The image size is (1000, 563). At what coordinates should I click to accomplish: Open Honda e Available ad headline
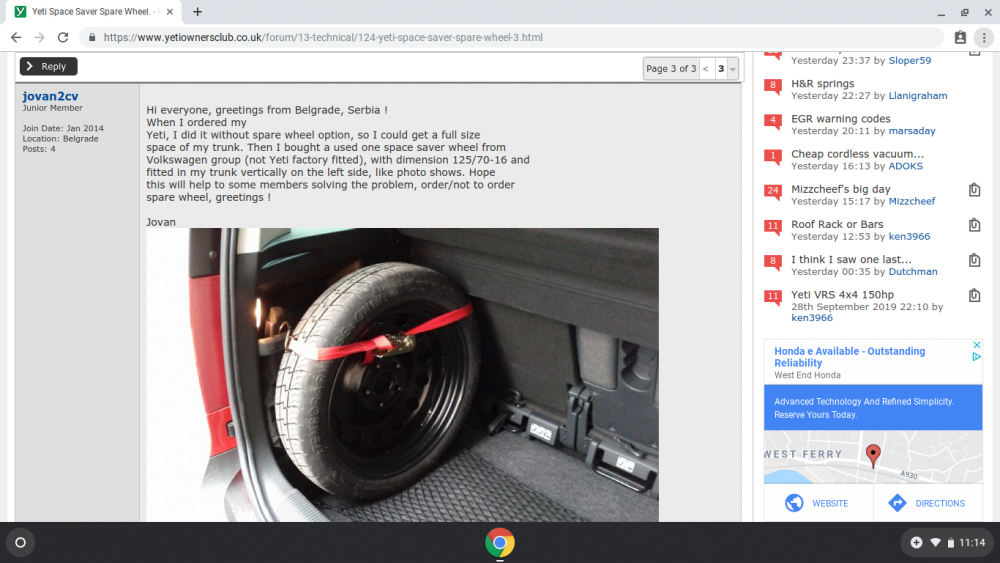849,357
